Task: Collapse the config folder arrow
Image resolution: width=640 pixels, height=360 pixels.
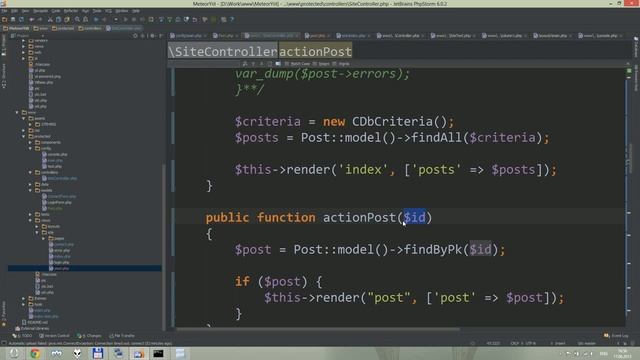Action: tap(30, 149)
